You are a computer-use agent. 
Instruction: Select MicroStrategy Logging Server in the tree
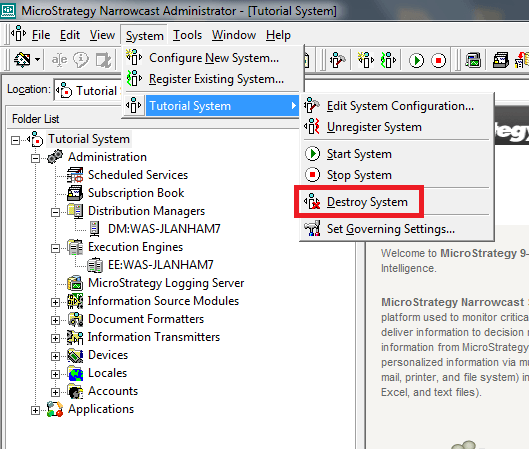(x=166, y=283)
